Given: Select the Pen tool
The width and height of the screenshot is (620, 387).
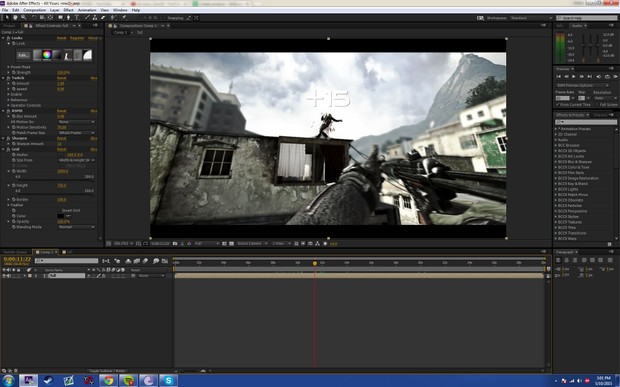Looking at the screenshot, I should point(68,18).
